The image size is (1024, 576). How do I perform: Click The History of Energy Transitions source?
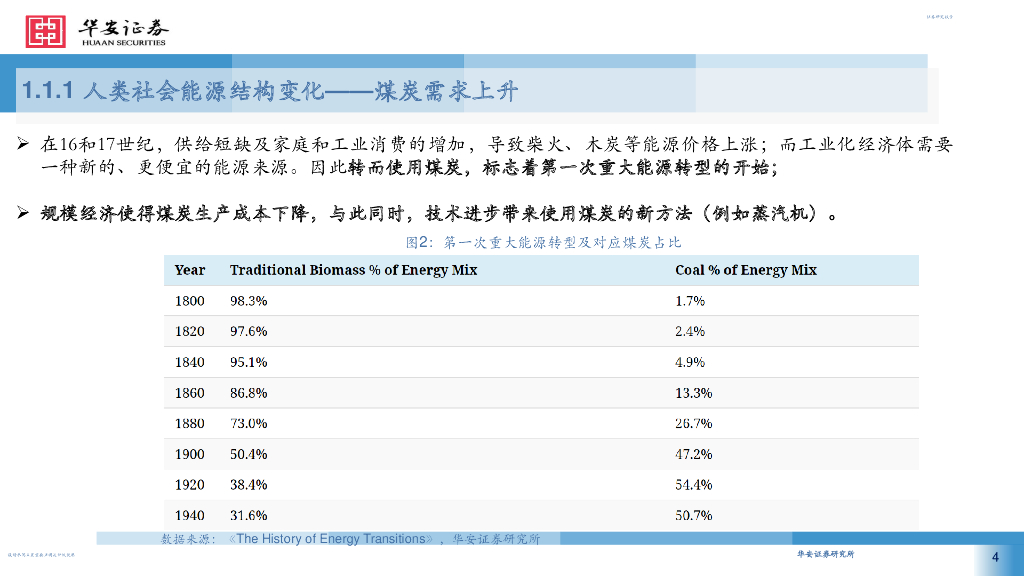tap(331, 539)
